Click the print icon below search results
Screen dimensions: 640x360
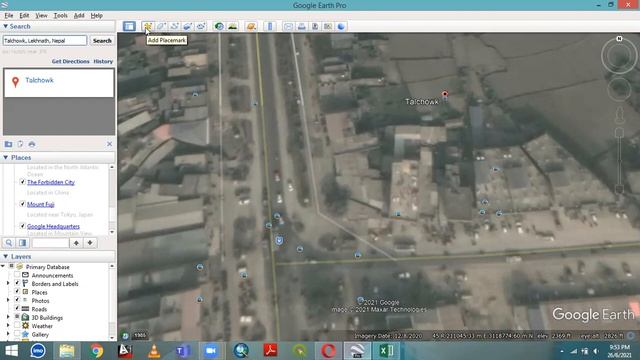coord(32,144)
